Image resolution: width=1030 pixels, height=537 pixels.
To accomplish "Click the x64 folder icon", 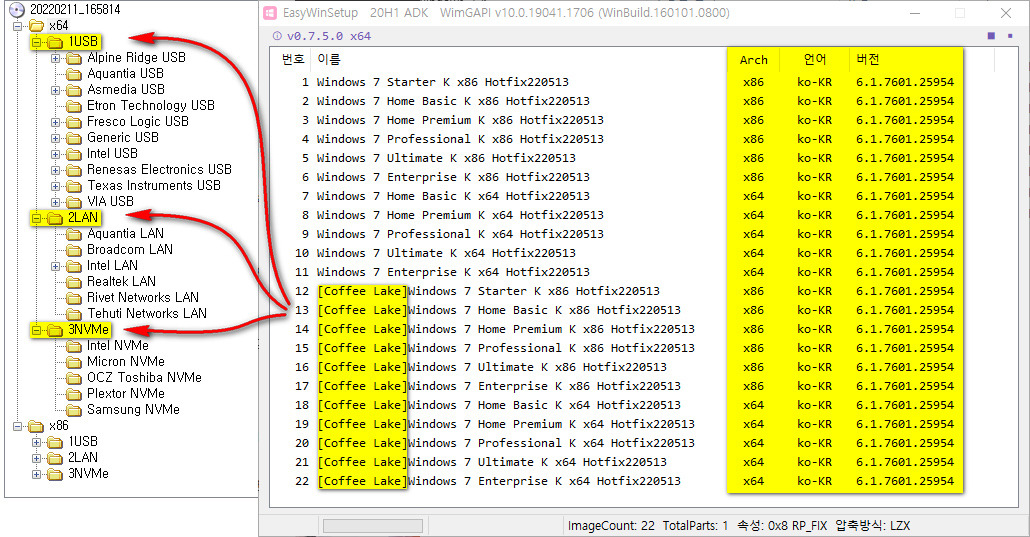I will coord(37,26).
